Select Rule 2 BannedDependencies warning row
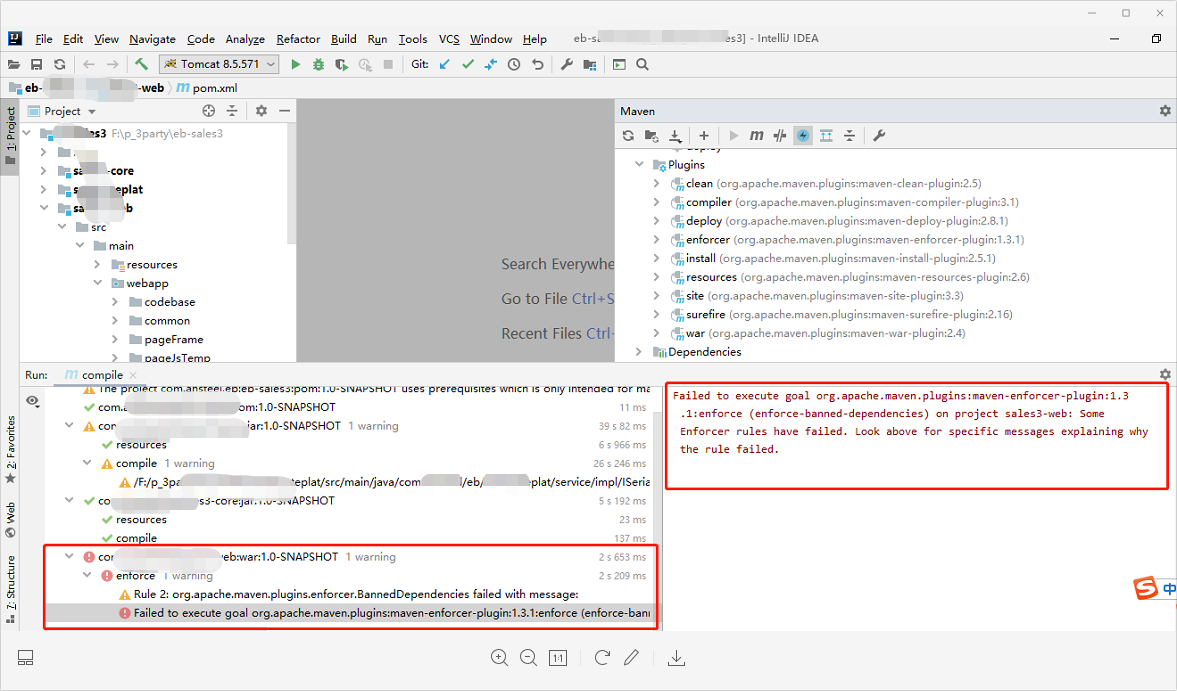 [x=349, y=594]
